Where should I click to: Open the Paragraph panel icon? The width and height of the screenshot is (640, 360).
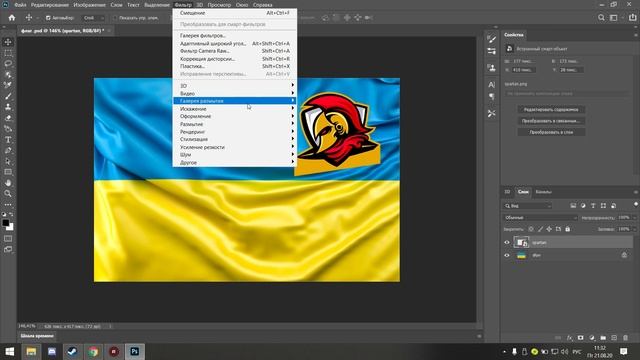tap(491, 96)
